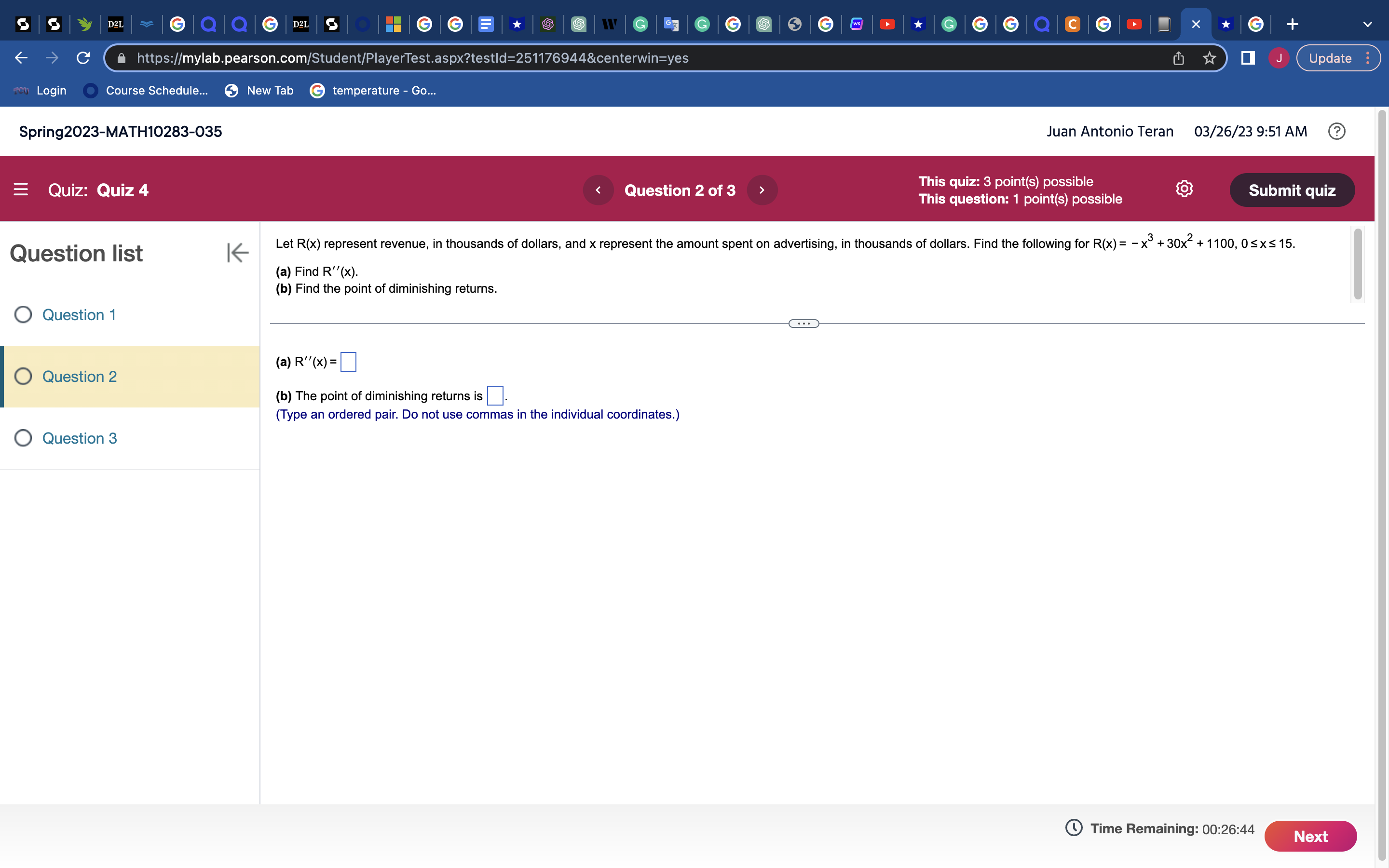
Task: Open the browser three-dot menu
Action: pyautogui.click(x=1368, y=57)
